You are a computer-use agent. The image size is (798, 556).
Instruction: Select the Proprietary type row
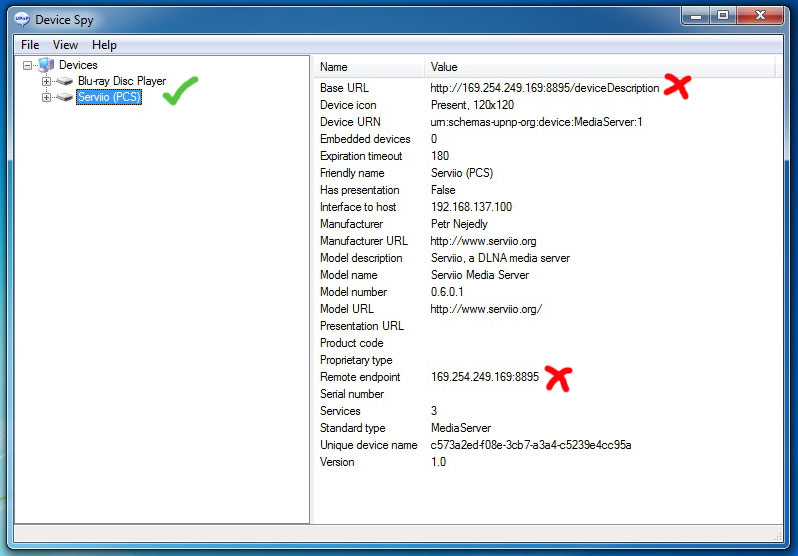pyautogui.click(x=356, y=360)
